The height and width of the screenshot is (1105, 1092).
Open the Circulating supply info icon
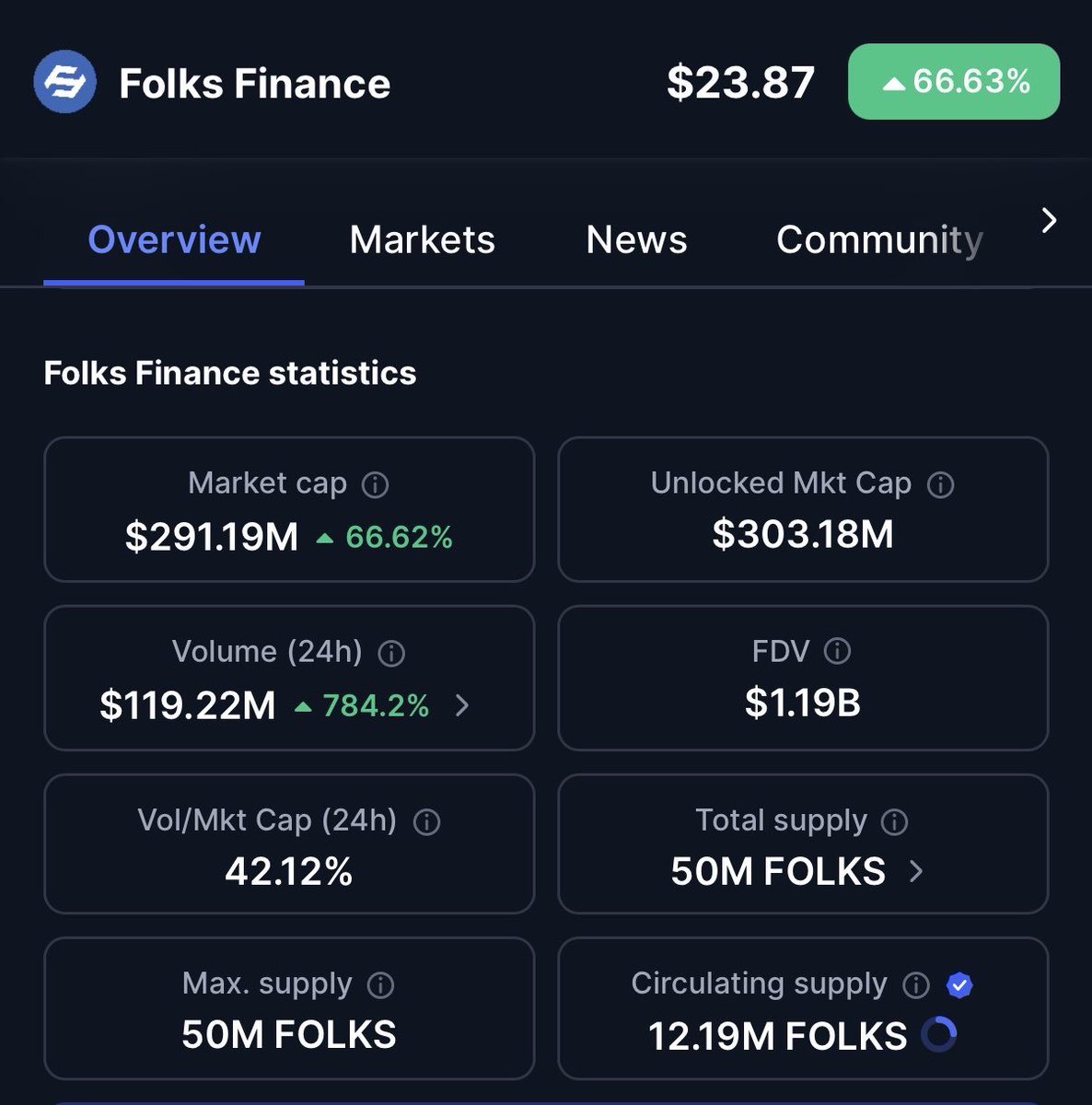click(x=914, y=984)
